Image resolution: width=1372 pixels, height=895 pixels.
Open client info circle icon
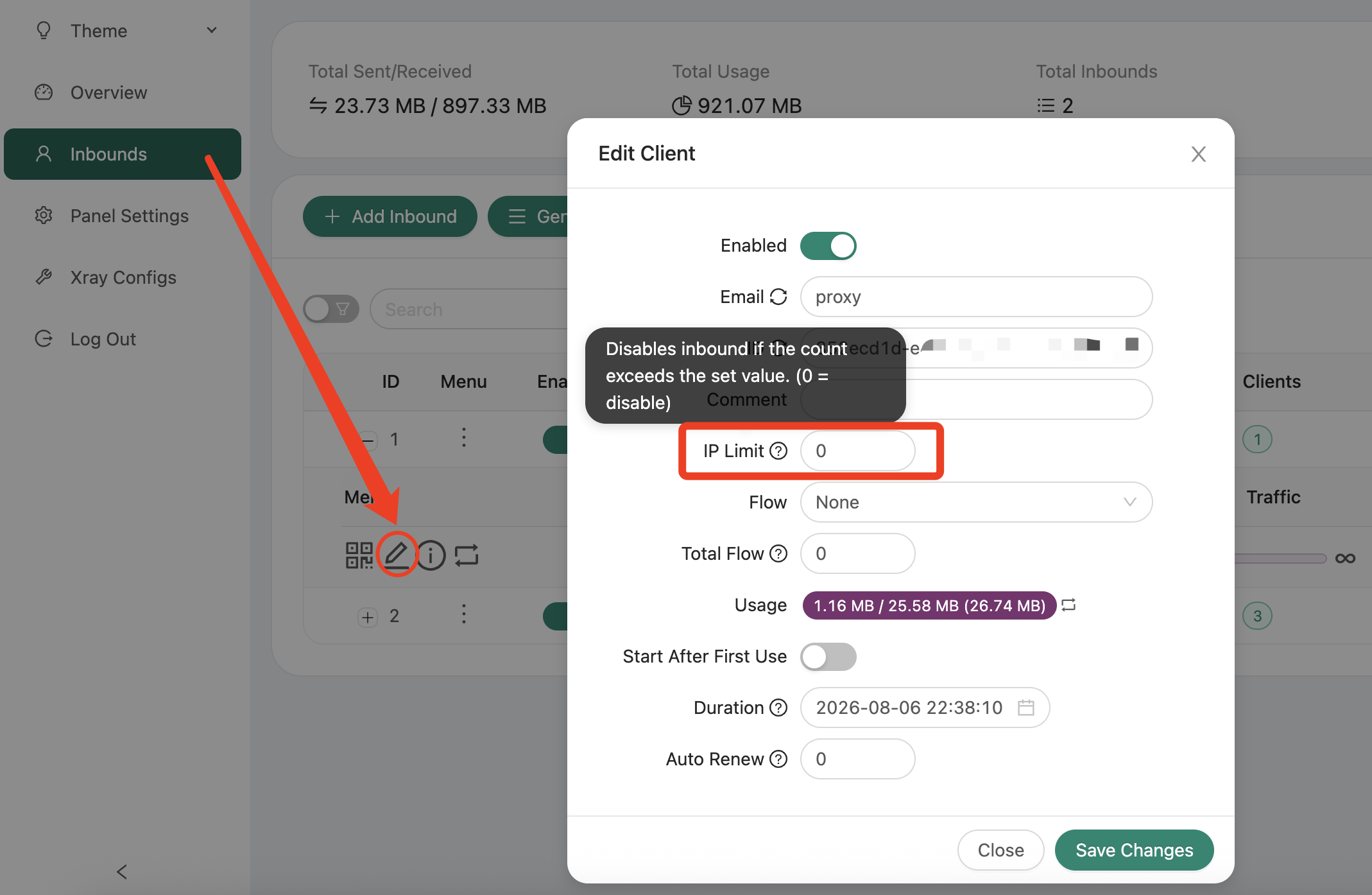pyautogui.click(x=431, y=555)
